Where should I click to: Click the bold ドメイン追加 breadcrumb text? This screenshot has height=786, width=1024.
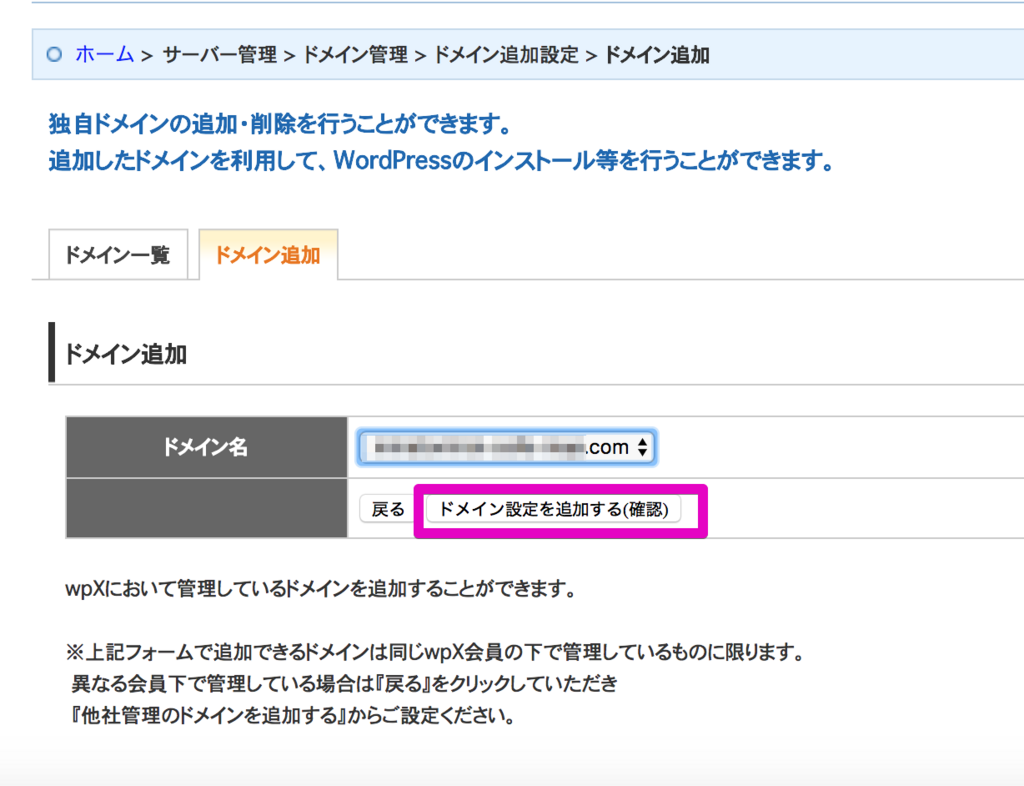657,55
